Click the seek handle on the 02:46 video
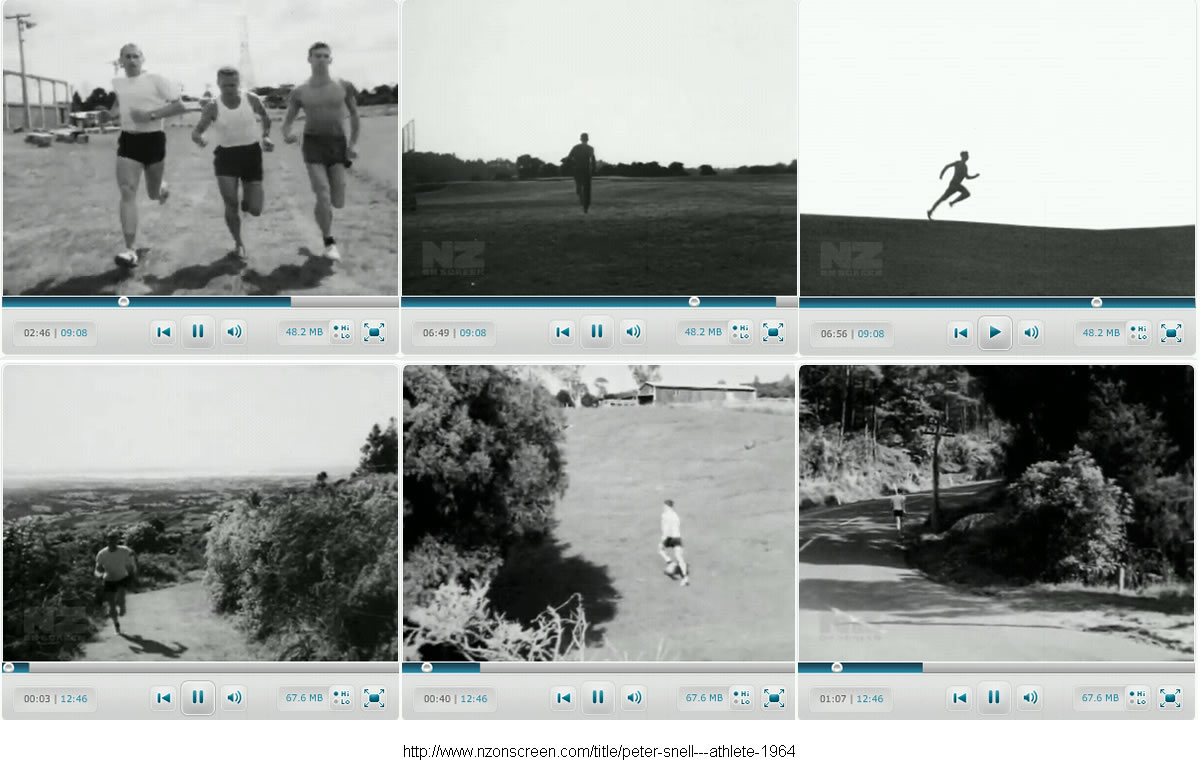The width and height of the screenshot is (1200, 780). coord(123,301)
